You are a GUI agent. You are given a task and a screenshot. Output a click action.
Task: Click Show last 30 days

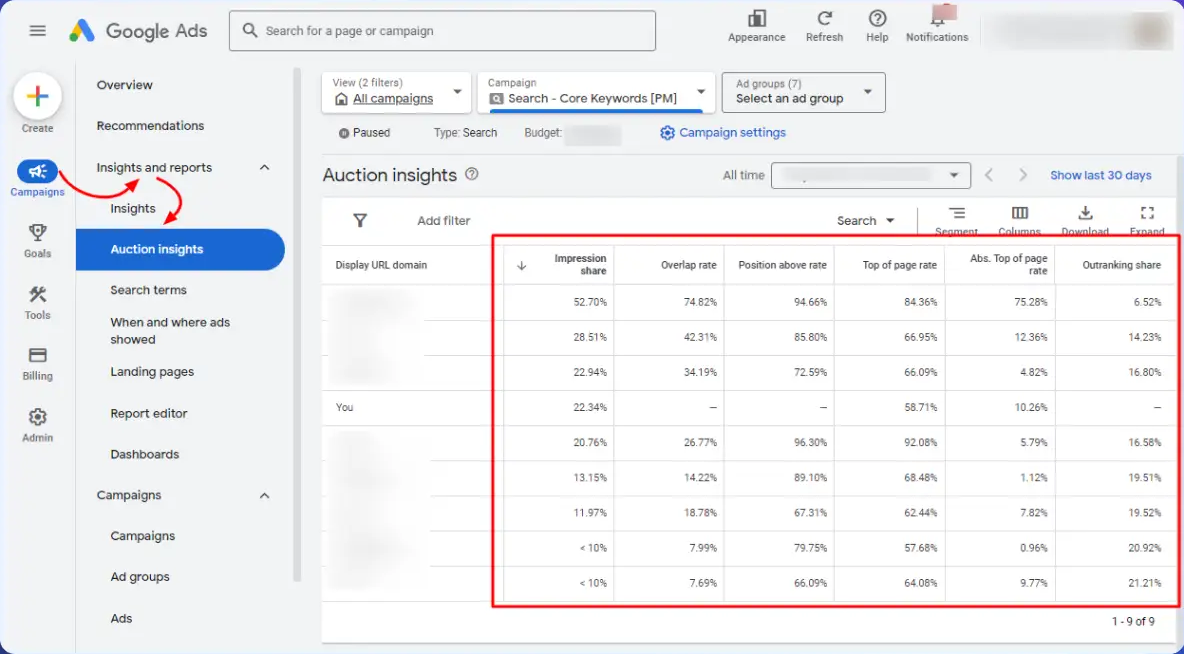(x=1100, y=174)
